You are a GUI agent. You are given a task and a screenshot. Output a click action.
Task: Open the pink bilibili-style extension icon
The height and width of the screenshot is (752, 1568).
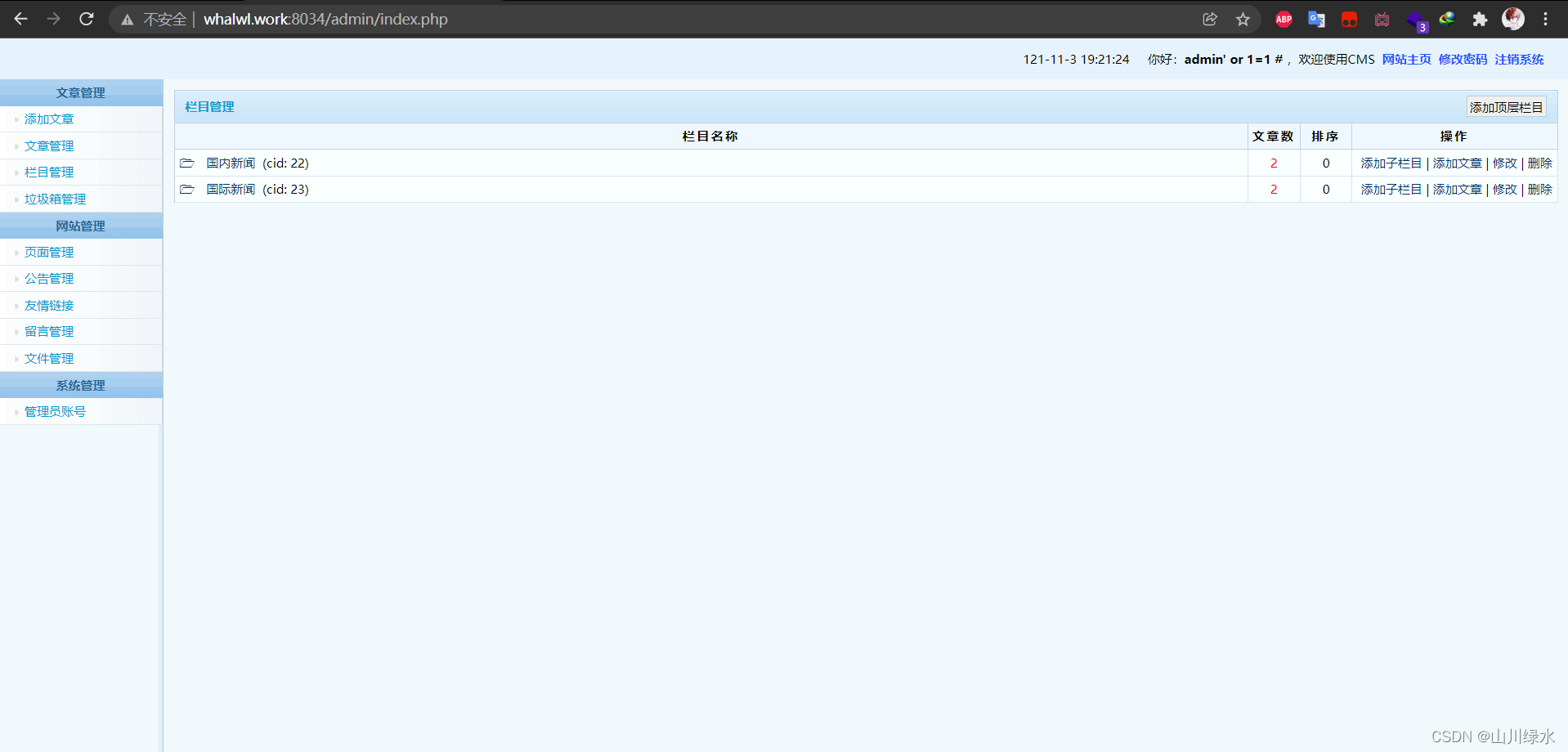point(1382,19)
